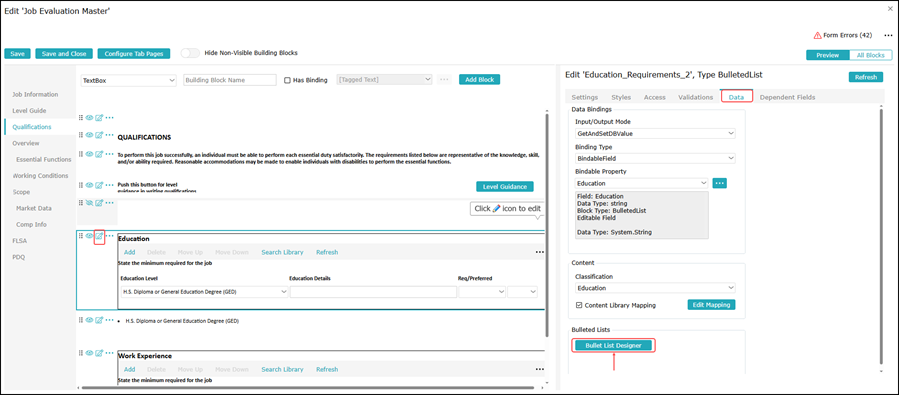Click the Form Errors warning icon
899x395 pixels.
point(818,36)
